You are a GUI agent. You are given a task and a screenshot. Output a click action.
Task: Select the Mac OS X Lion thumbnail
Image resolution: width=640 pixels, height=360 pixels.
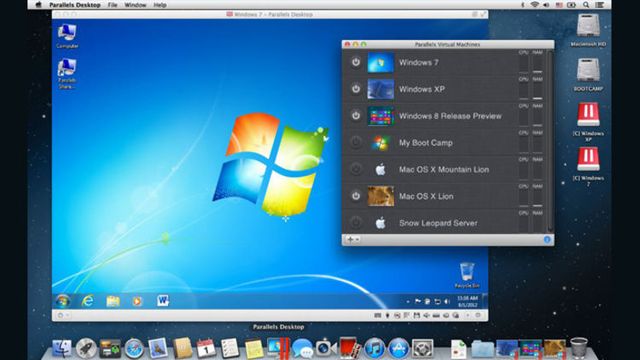[x=380, y=196]
